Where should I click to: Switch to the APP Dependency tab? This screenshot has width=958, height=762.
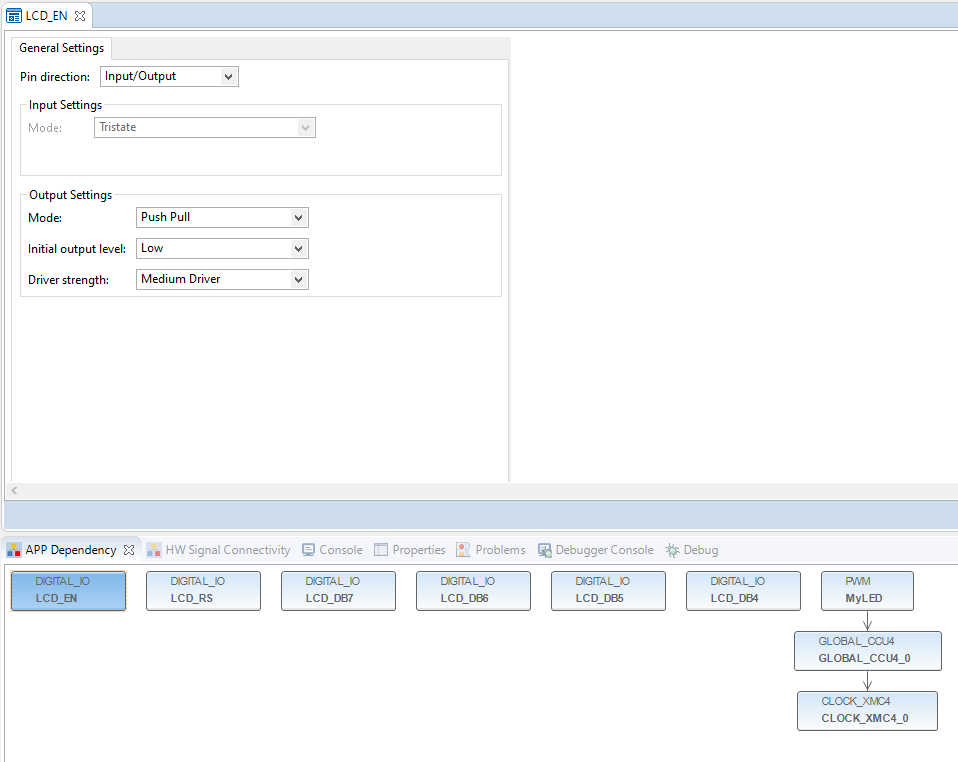point(71,550)
